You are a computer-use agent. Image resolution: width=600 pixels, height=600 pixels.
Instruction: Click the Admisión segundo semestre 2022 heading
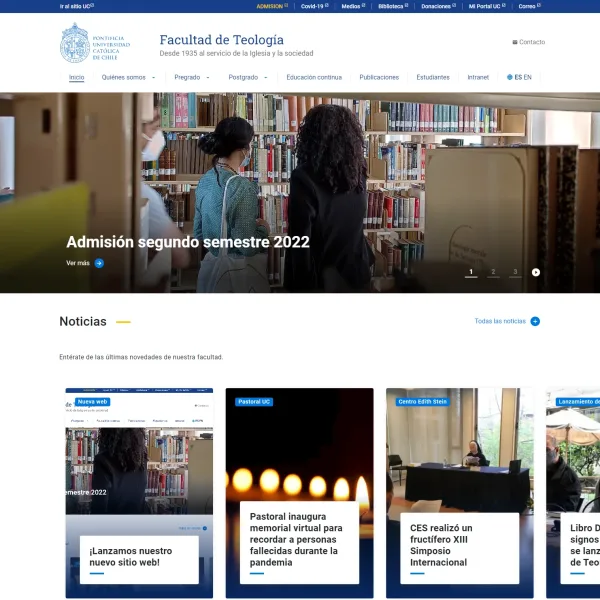[x=188, y=242]
